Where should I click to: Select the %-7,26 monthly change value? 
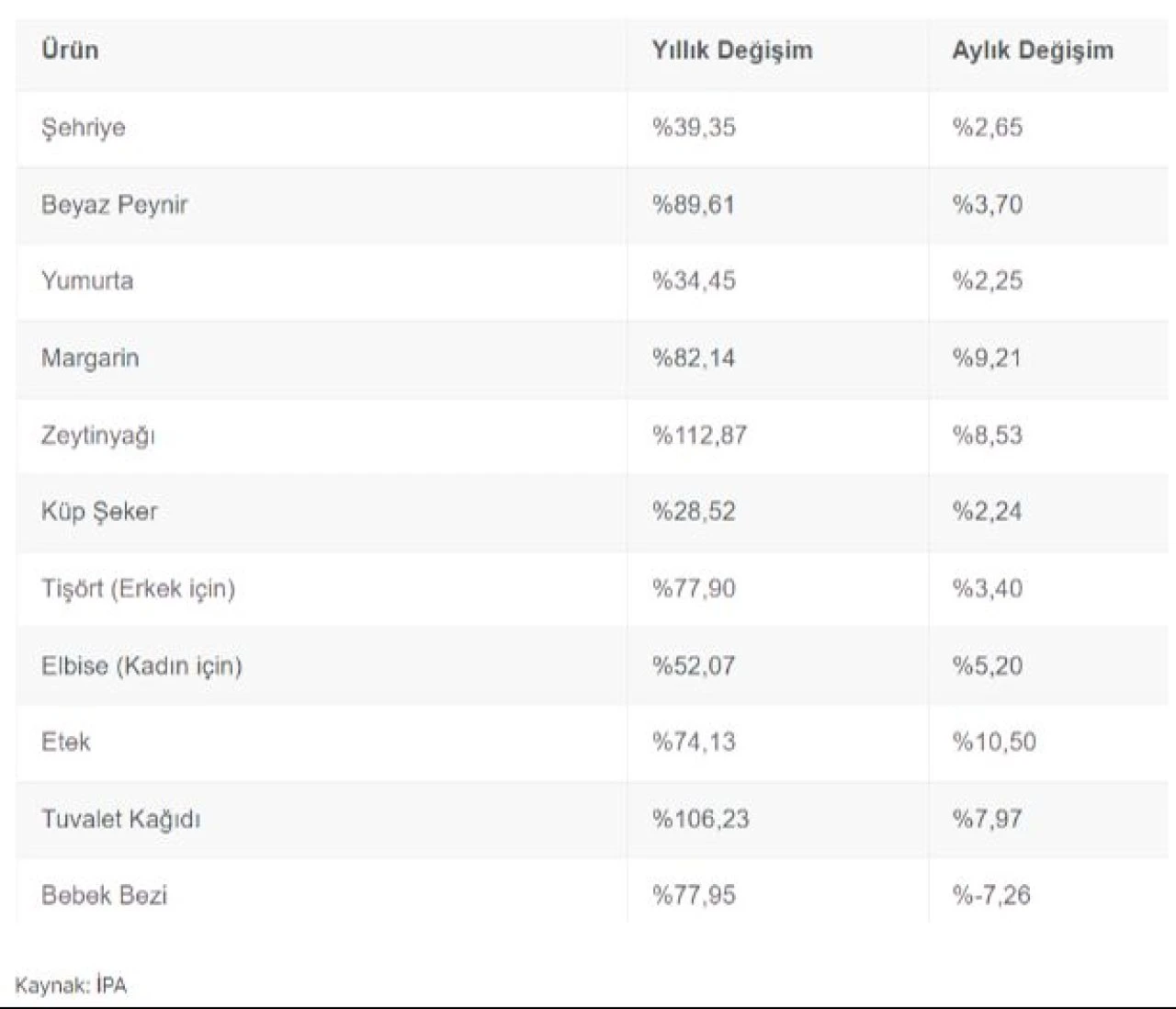[x=991, y=895]
